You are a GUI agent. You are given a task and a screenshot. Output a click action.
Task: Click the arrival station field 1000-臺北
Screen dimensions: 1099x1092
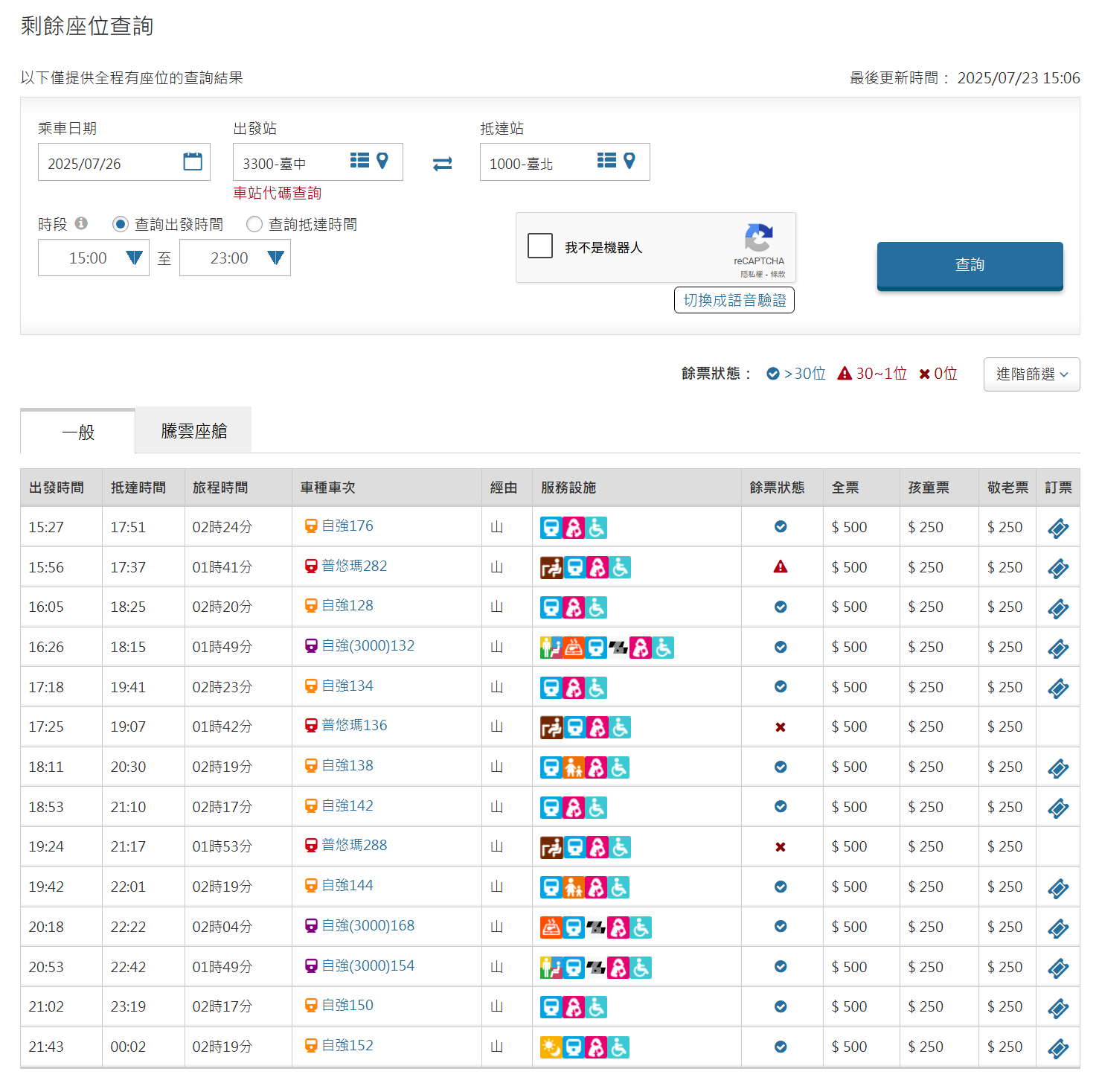click(565, 162)
